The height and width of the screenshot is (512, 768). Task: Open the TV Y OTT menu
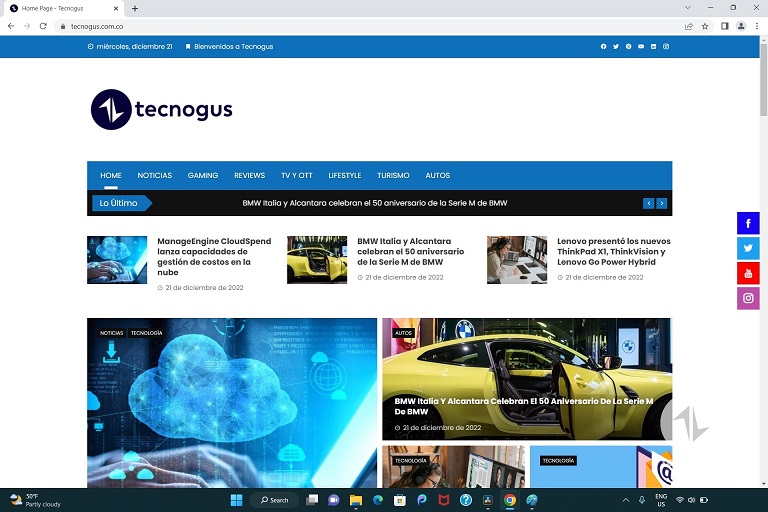297,175
